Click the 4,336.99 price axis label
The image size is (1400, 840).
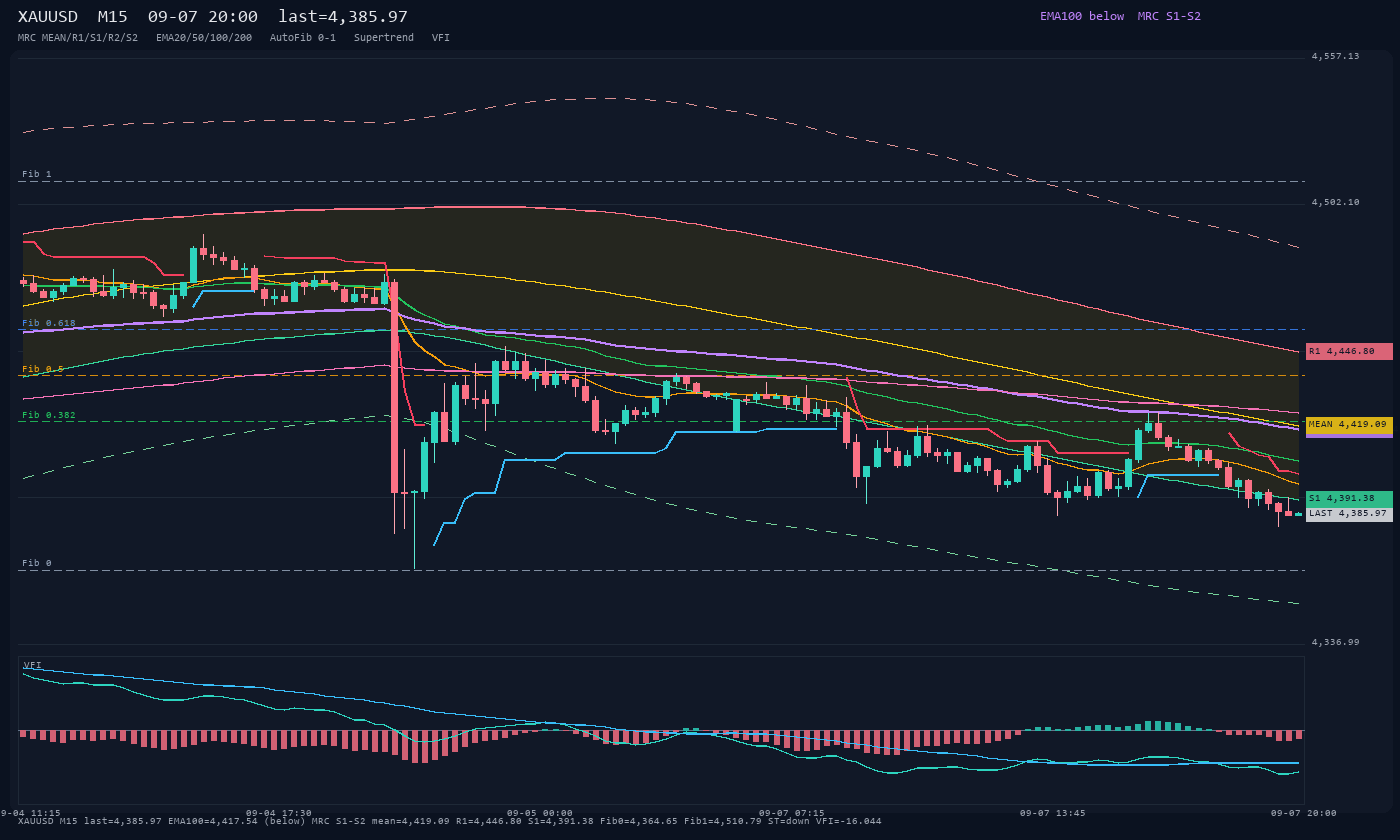click(1336, 642)
